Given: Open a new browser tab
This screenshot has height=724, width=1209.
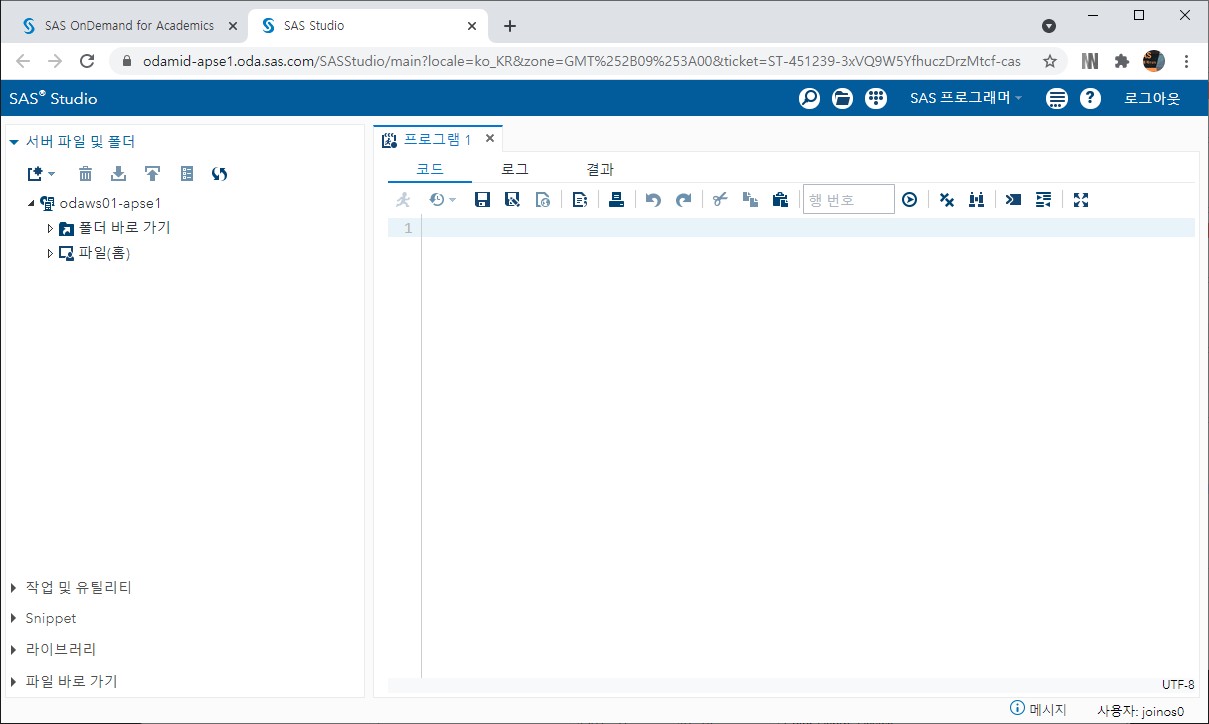Looking at the screenshot, I should 510,26.
